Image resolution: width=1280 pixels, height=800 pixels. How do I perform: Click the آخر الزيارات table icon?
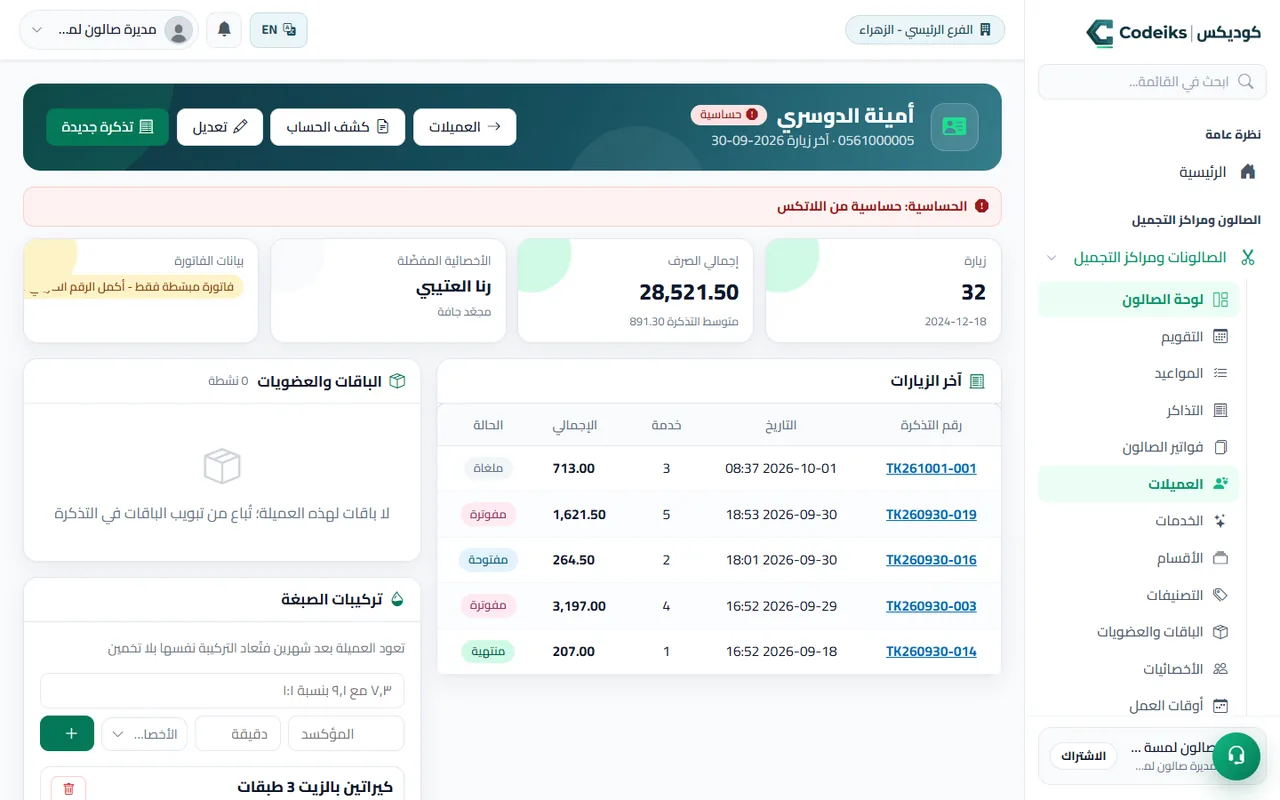(977, 381)
